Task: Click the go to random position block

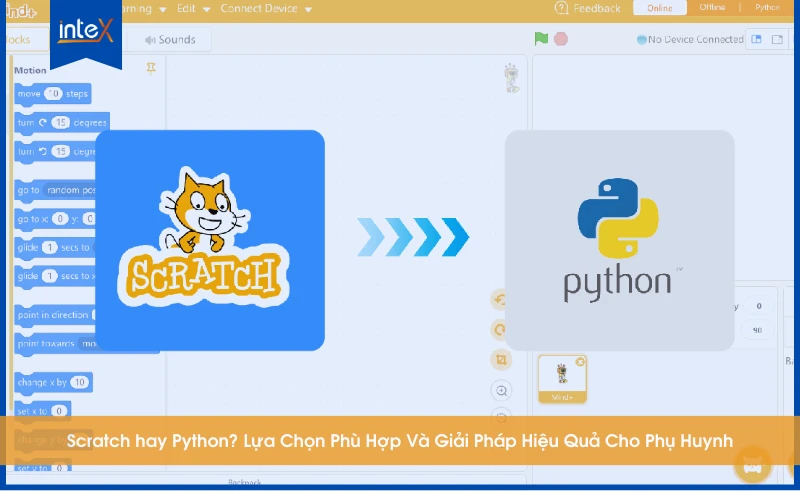Action: 55,190
